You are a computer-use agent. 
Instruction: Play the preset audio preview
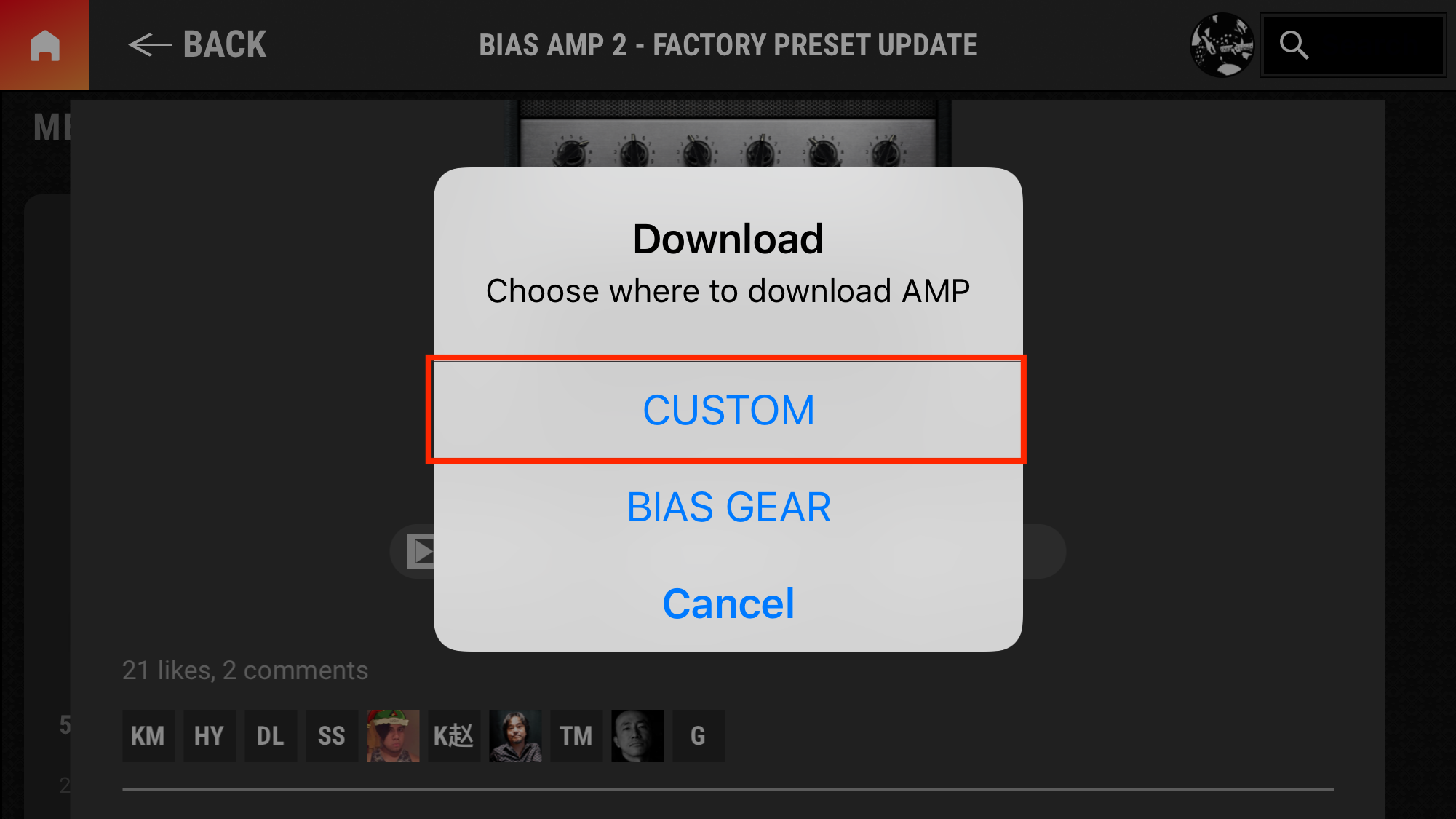[x=420, y=552]
